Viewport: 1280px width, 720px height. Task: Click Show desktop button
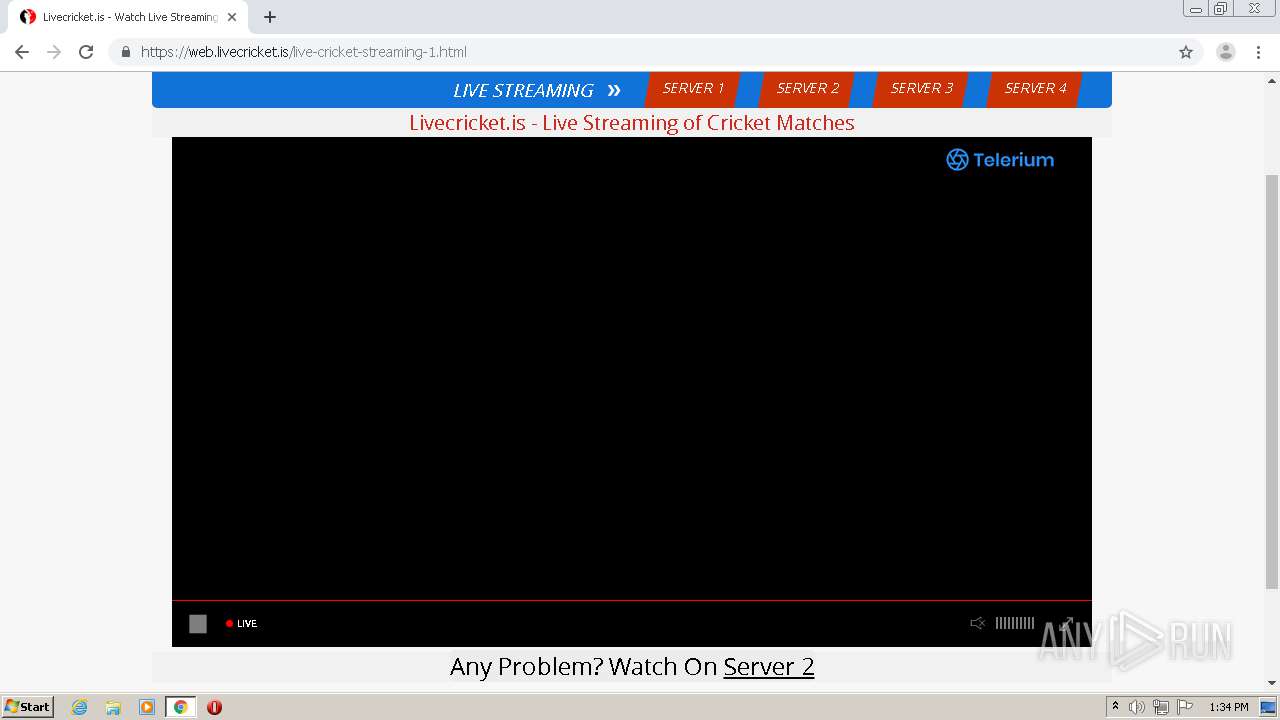(1270, 707)
